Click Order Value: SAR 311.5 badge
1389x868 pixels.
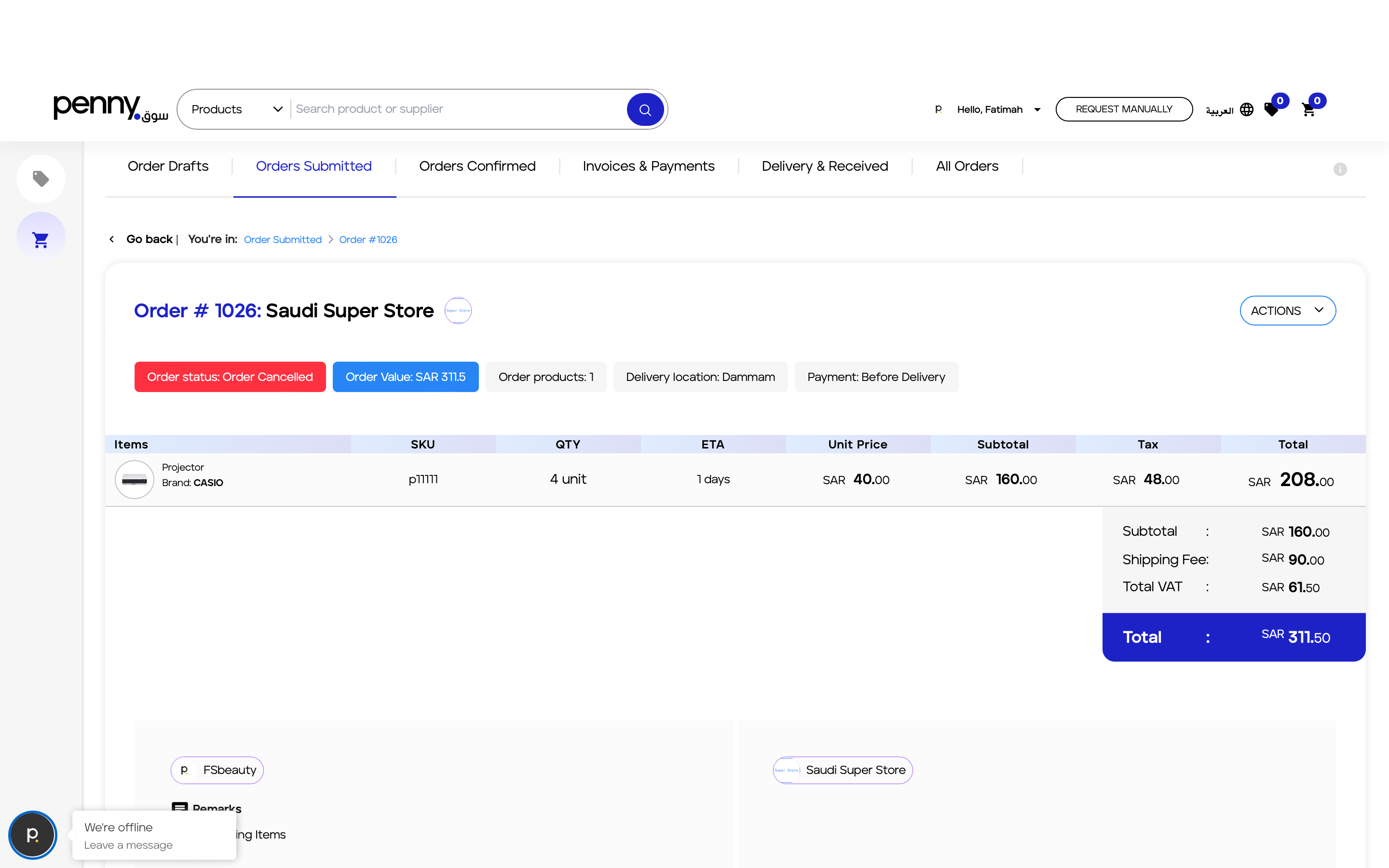(x=406, y=377)
